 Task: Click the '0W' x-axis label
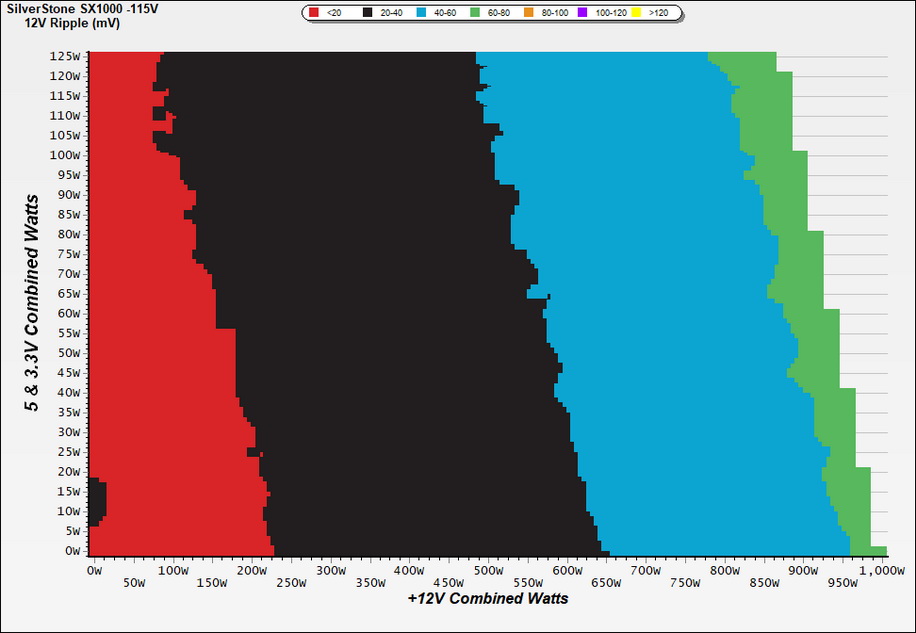click(x=93, y=571)
